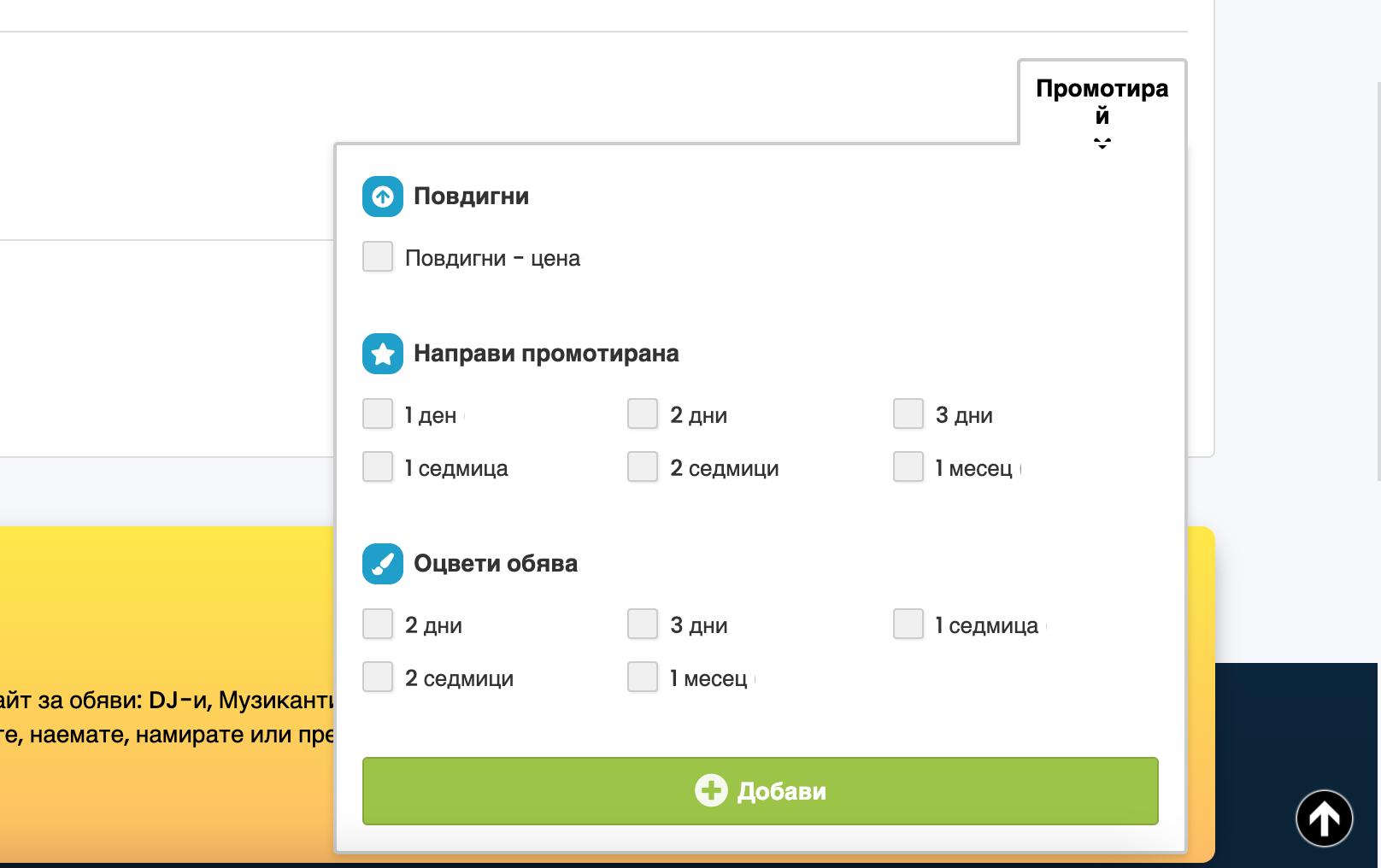Click the black scroll-to-top arrow icon

[x=1325, y=818]
